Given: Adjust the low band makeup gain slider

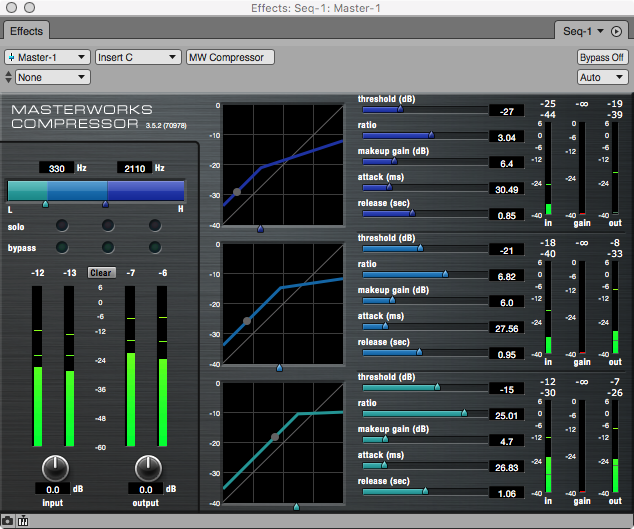Looking at the screenshot, I should point(425,440).
